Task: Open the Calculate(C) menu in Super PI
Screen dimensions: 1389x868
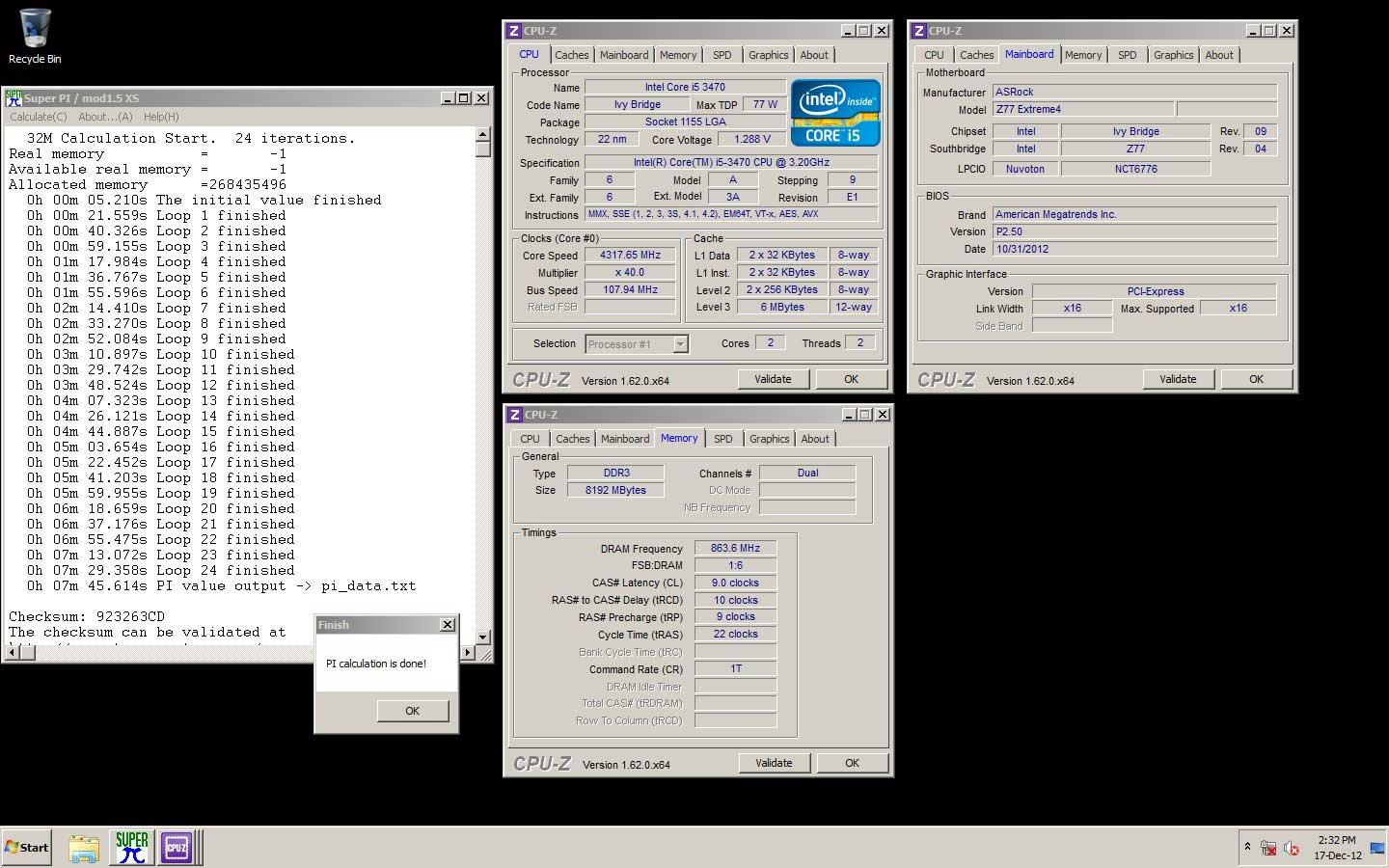Action: click(39, 117)
